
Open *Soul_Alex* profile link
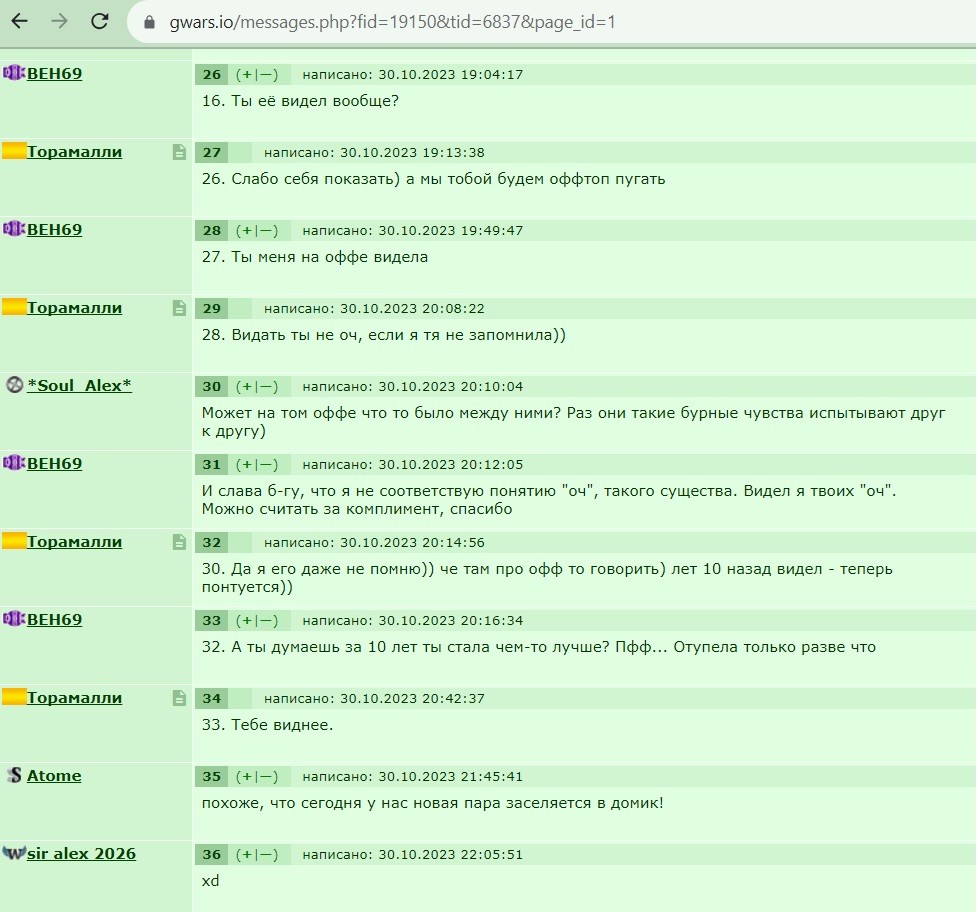click(79, 386)
